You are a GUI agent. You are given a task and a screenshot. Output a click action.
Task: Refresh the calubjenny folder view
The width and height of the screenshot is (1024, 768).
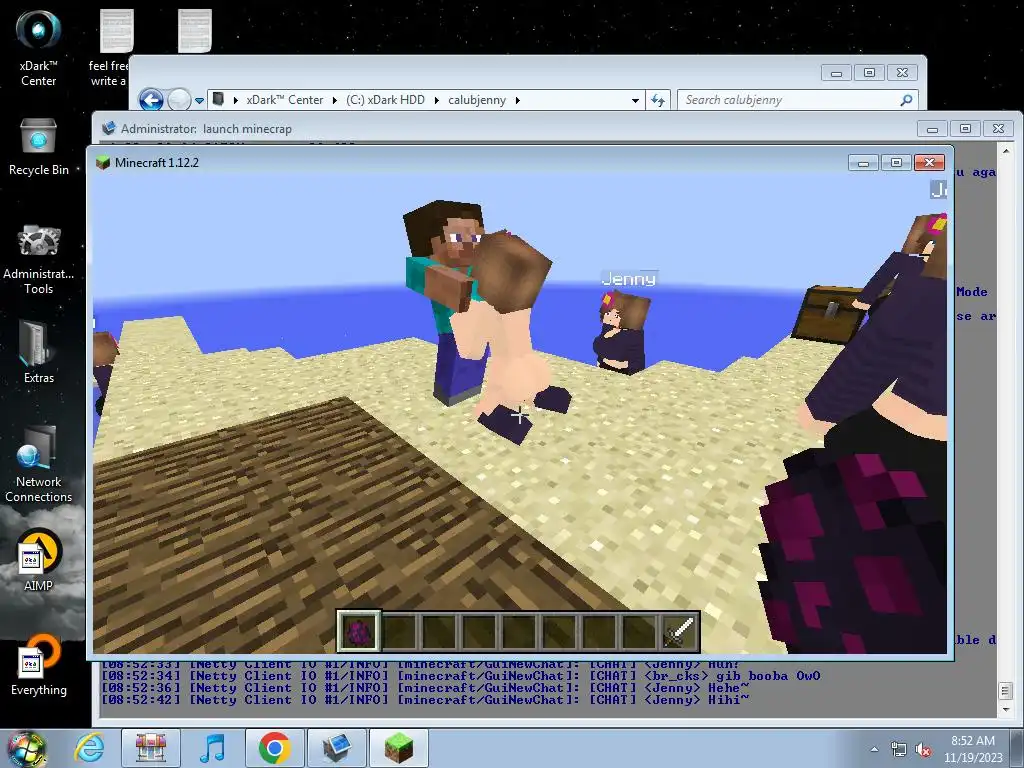(x=658, y=101)
